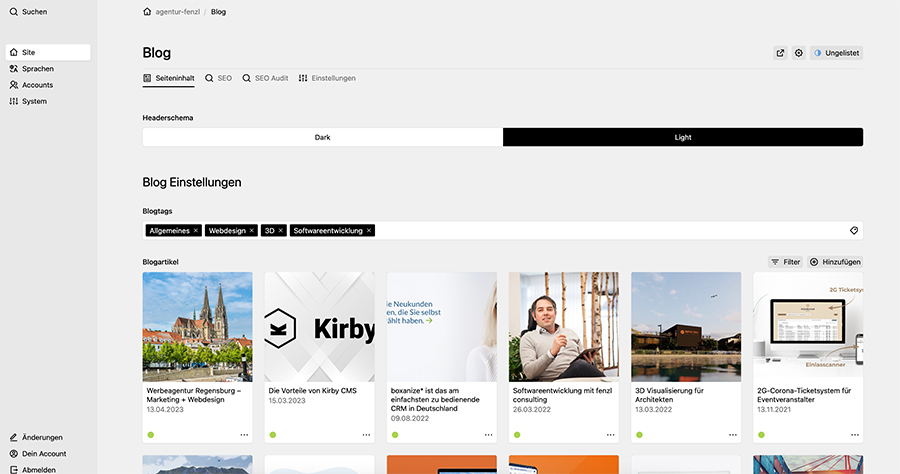900x474 pixels.
Task: Remove the Softwareentwicklung tag
Action: tap(368, 231)
